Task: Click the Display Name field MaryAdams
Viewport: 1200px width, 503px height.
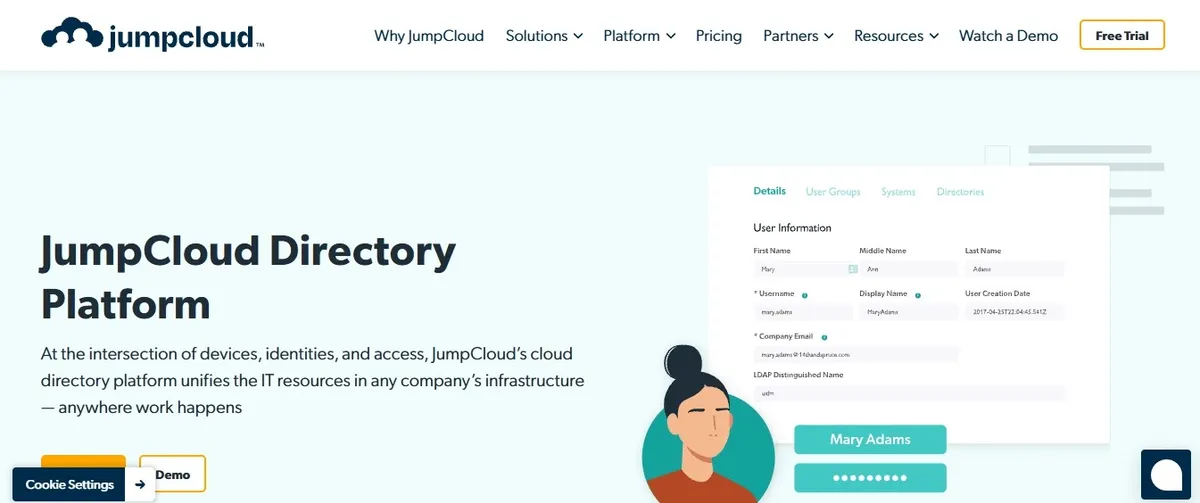Action: click(x=908, y=312)
